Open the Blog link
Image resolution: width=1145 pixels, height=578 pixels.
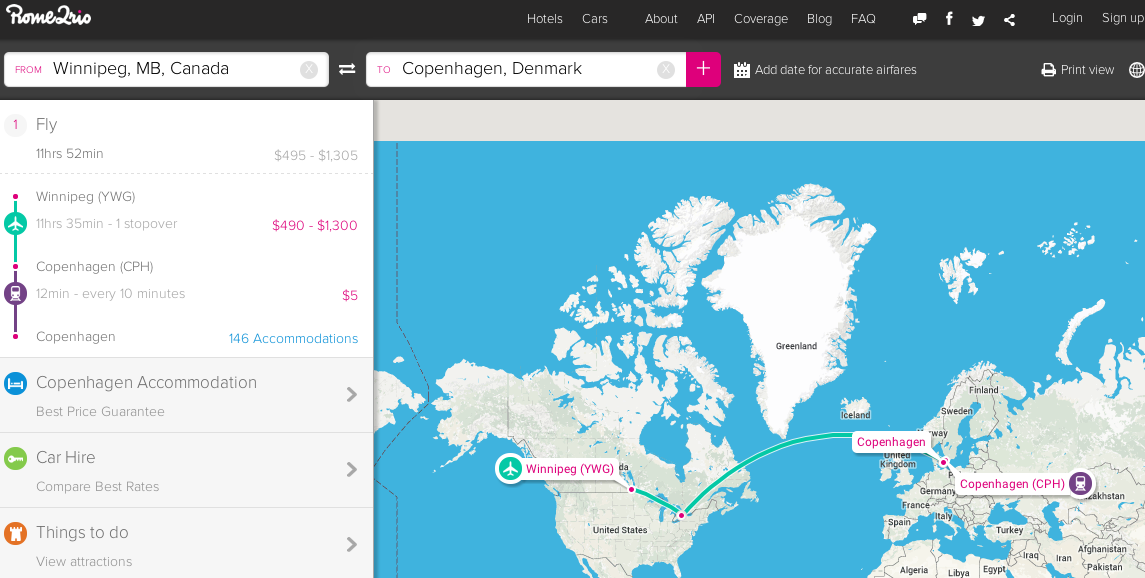[819, 19]
